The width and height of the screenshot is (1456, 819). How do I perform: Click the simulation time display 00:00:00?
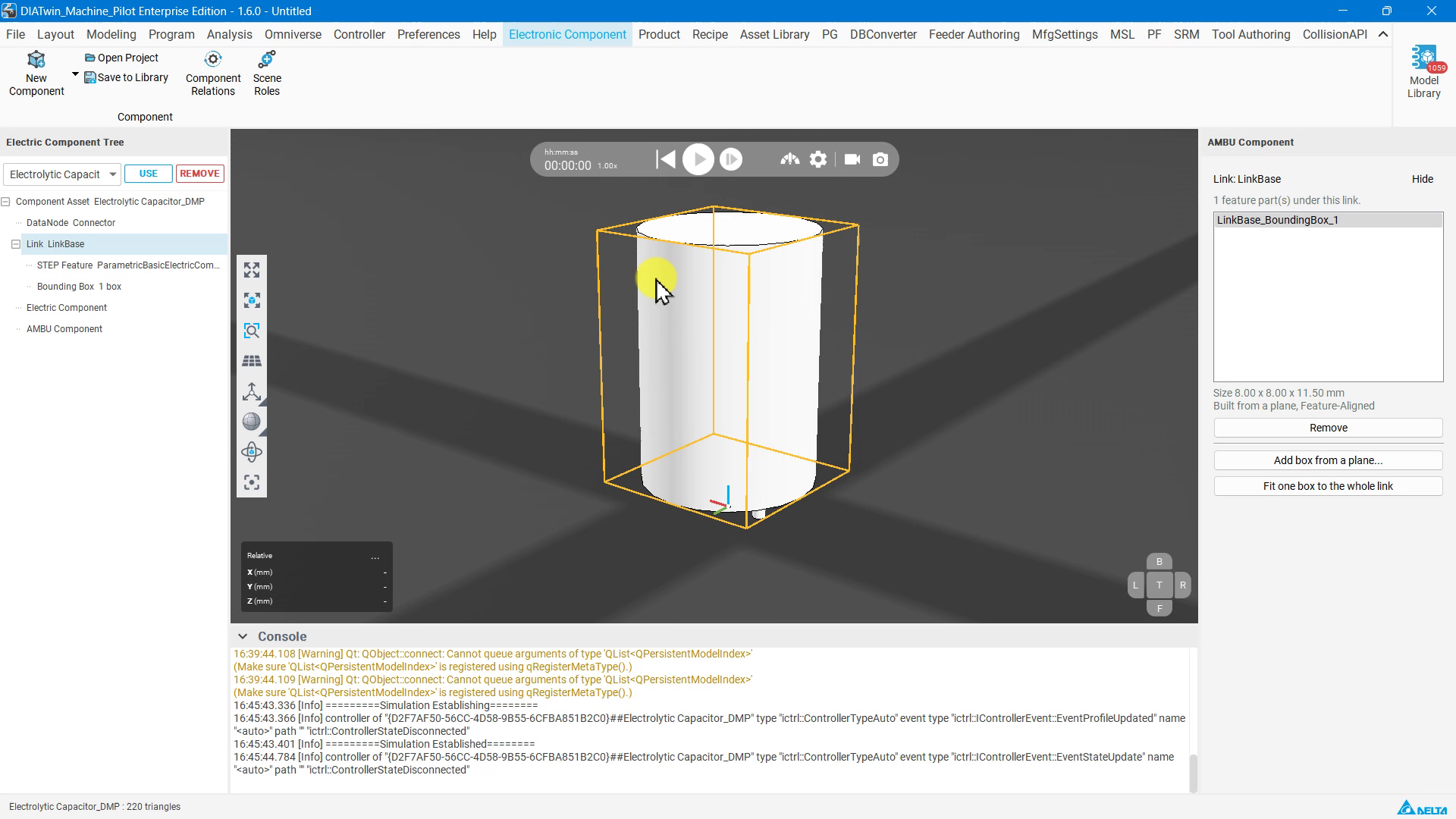tap(567, 165)
